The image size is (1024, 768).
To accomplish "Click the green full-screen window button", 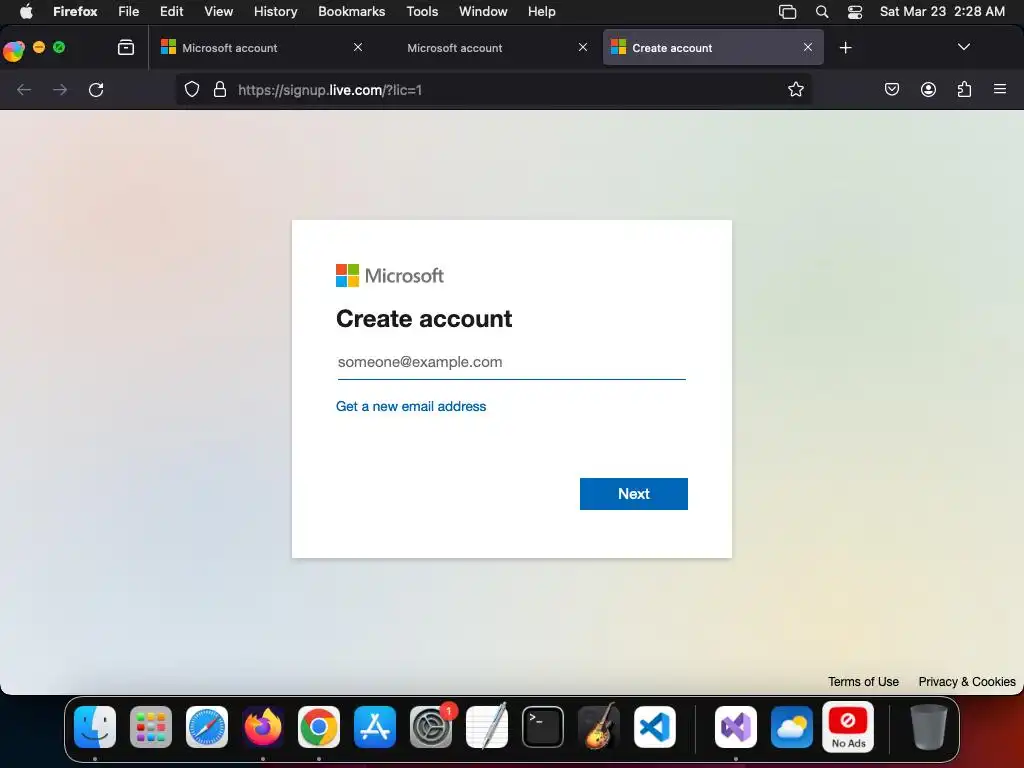I will (x=59, y=47).
